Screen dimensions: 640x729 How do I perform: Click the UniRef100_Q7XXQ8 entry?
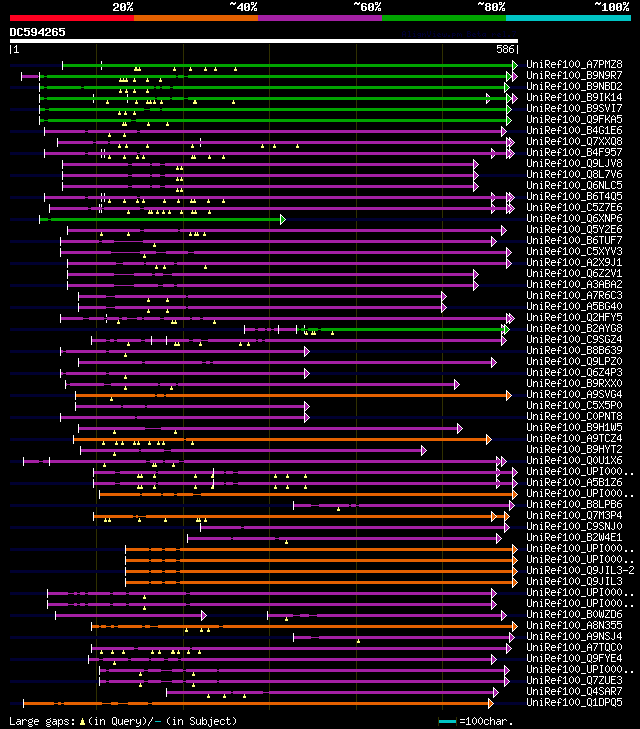(574, 141)
